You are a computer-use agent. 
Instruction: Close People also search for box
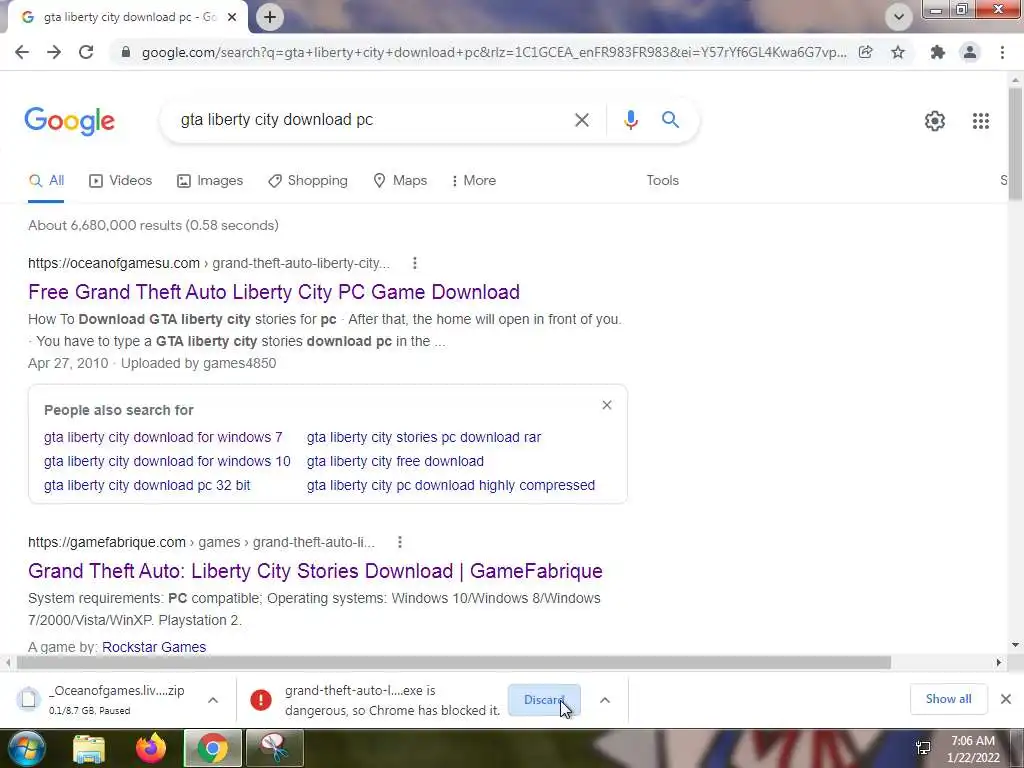607,405
